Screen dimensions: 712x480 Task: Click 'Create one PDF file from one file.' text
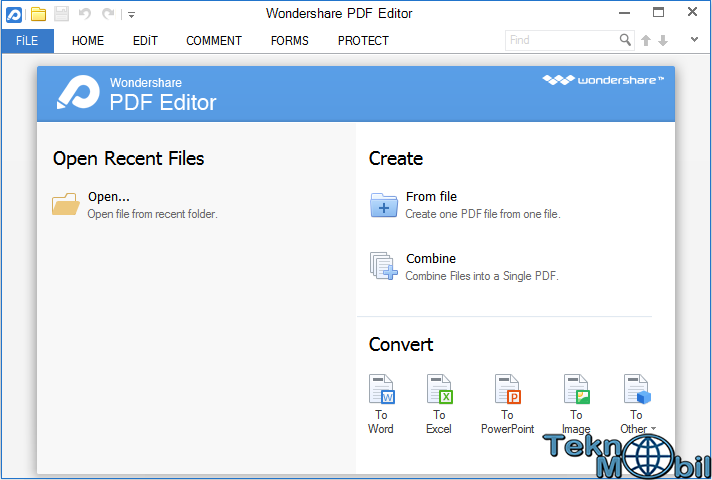pyautogui.click(x=483, y=214)
